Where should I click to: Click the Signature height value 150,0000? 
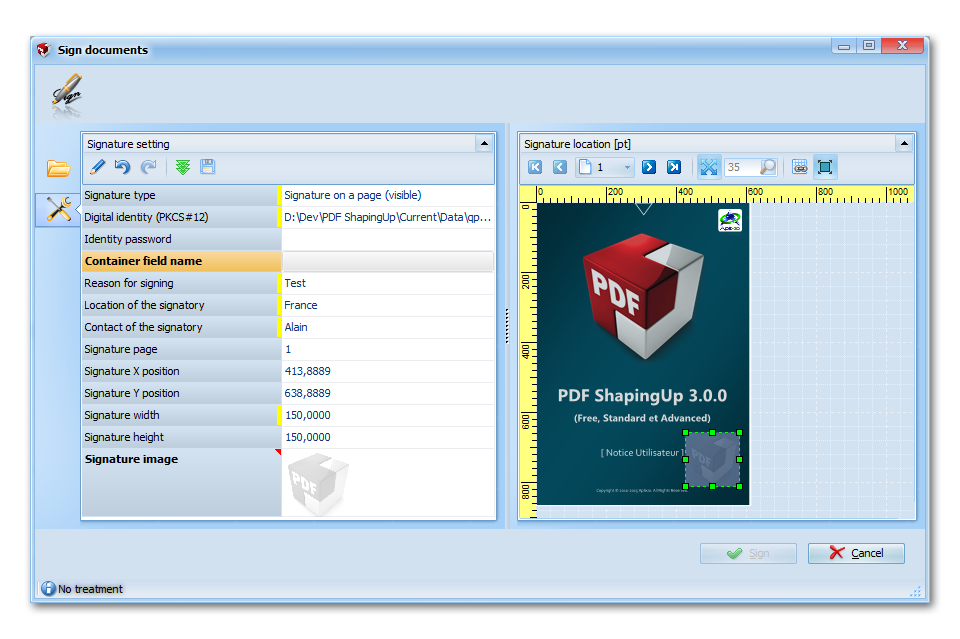point(388,438)
